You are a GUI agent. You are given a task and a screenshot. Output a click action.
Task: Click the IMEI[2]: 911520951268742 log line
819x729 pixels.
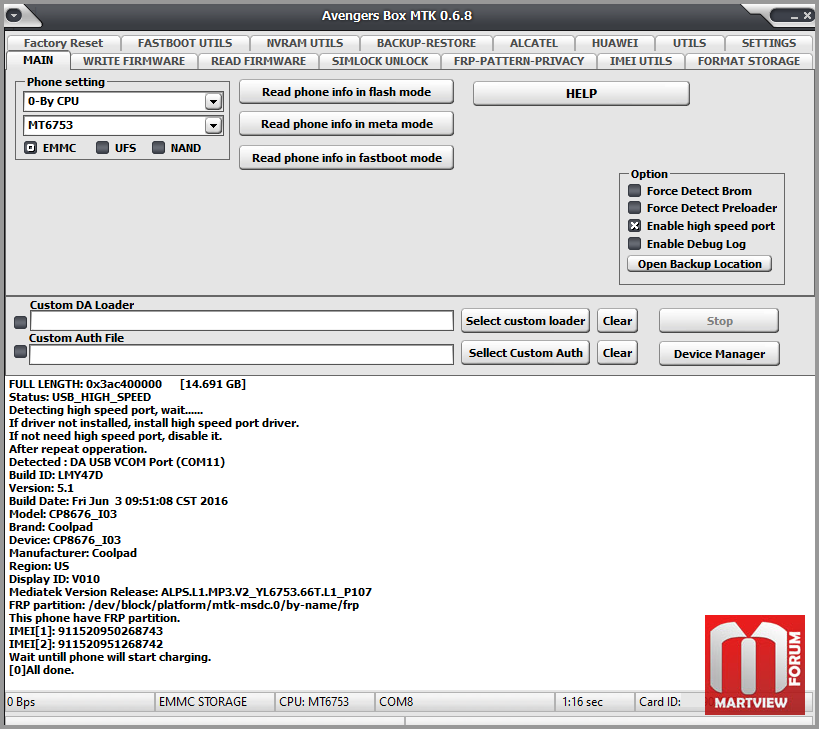pos(86,644)
